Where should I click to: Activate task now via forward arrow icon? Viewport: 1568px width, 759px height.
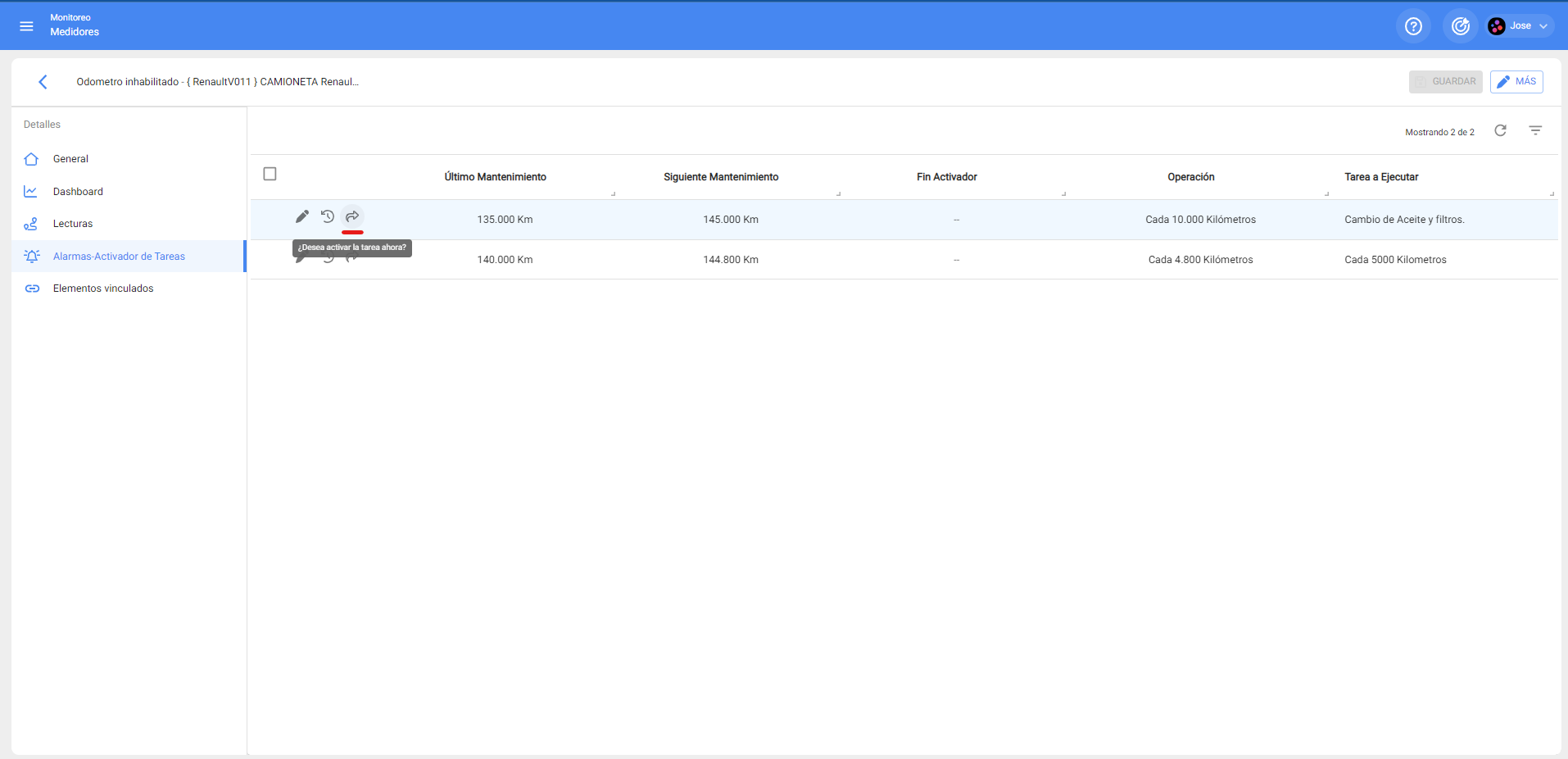[x=352, y=216]
